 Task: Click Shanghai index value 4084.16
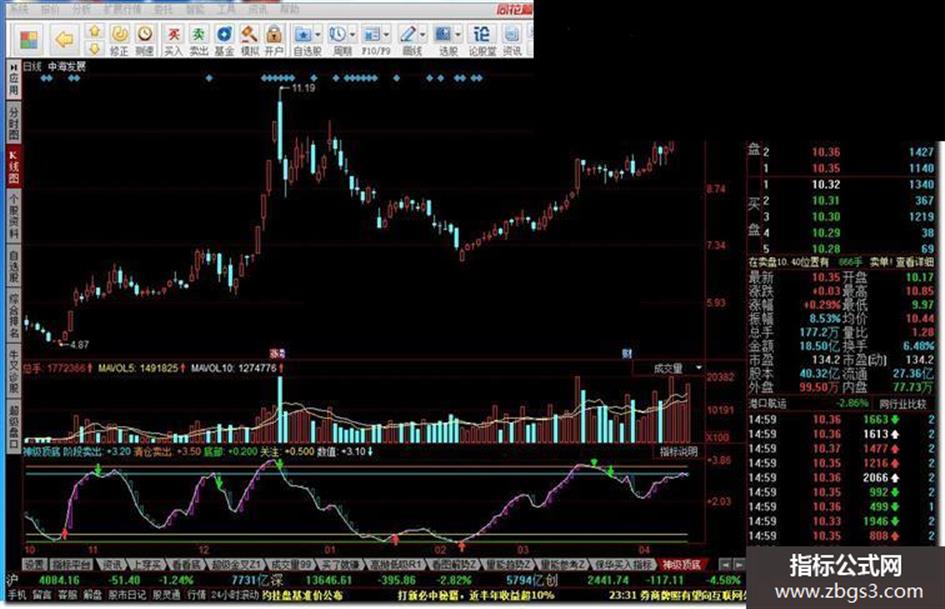pos(58,580)
